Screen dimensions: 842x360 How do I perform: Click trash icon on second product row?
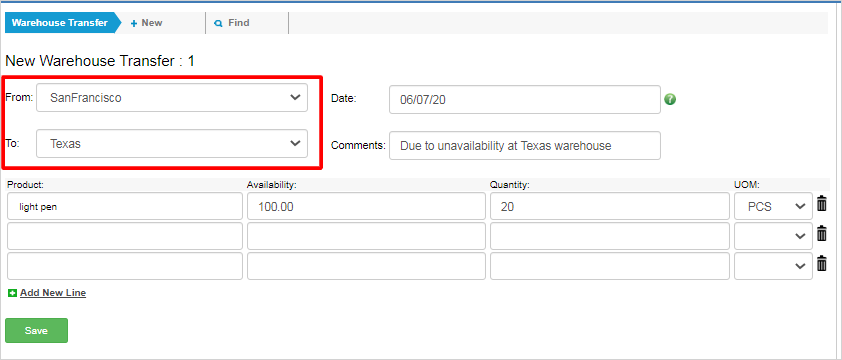point(822,234)
